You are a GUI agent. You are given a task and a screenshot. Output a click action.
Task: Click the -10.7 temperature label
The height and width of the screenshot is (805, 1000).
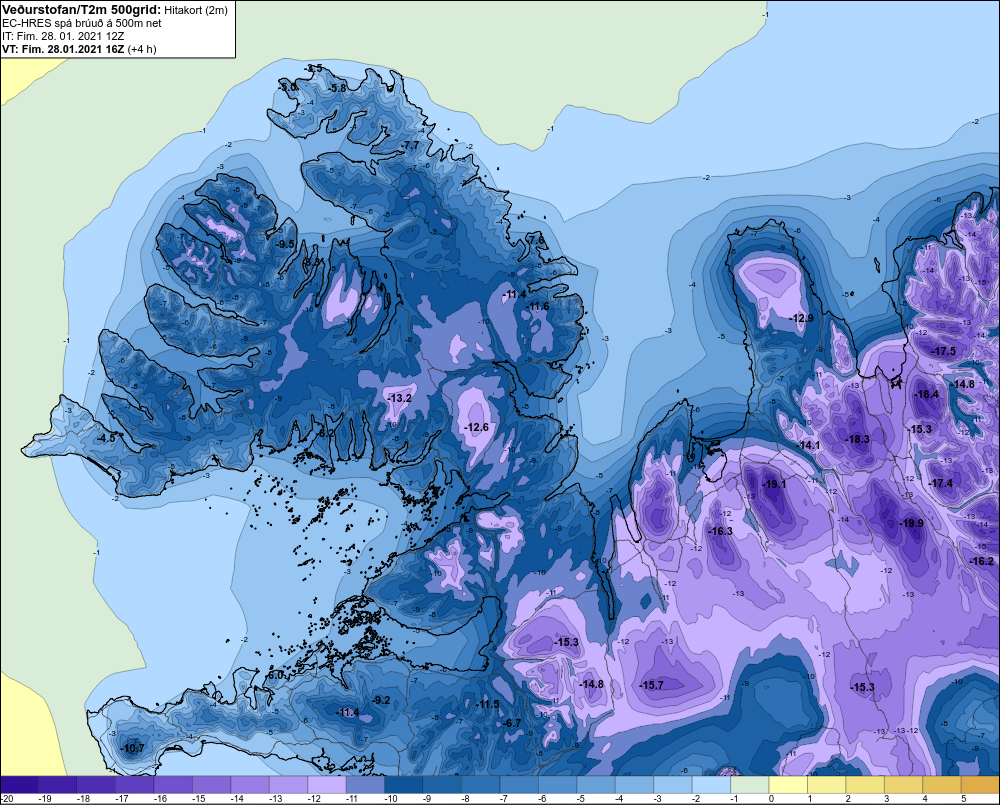[x=133, y=748]
